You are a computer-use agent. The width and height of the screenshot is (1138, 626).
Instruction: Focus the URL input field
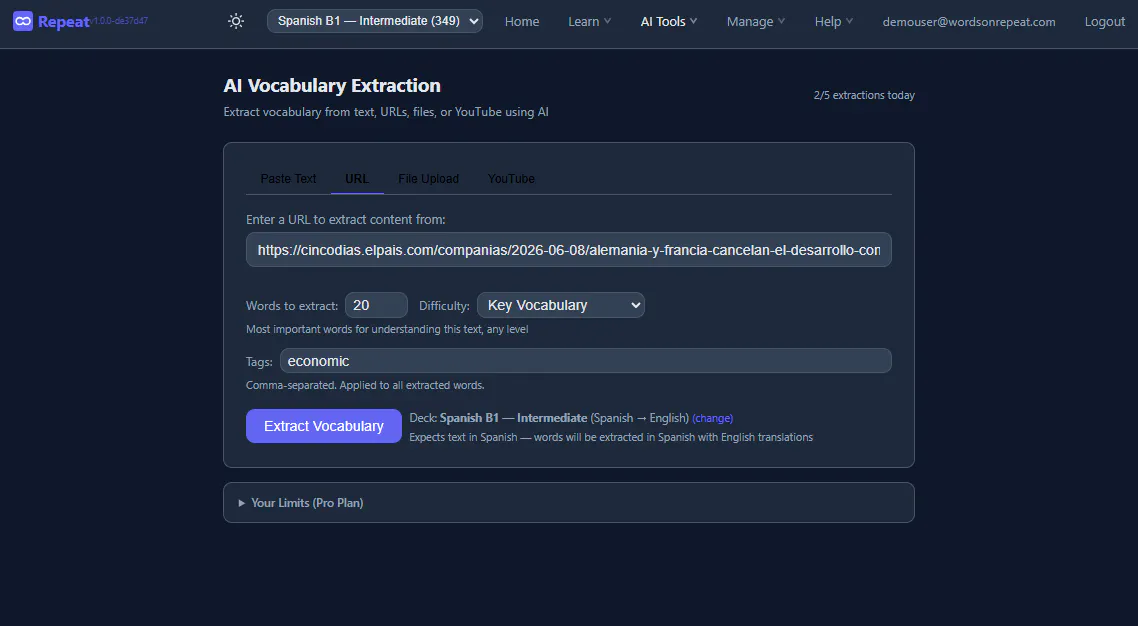tap(568, 250)
